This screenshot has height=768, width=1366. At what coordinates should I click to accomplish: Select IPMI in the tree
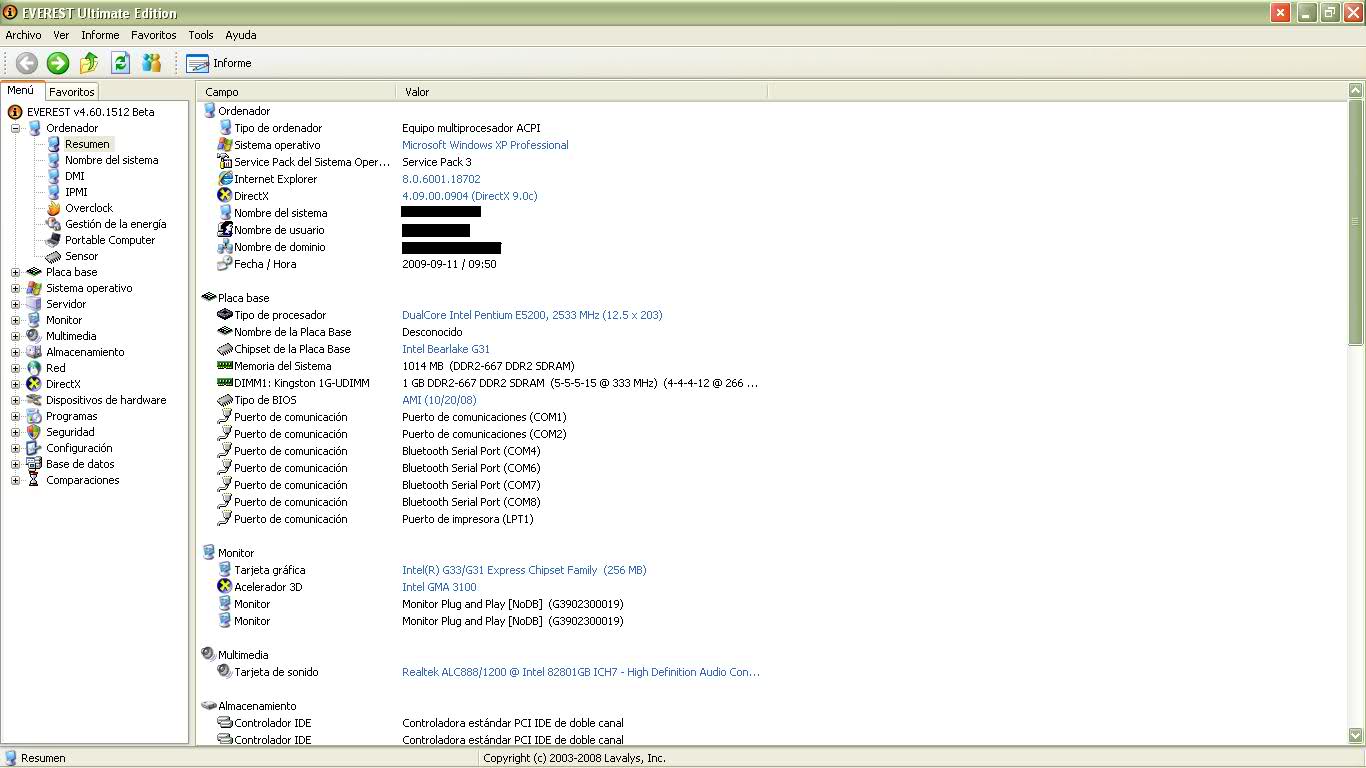click(x=76, y=192)
